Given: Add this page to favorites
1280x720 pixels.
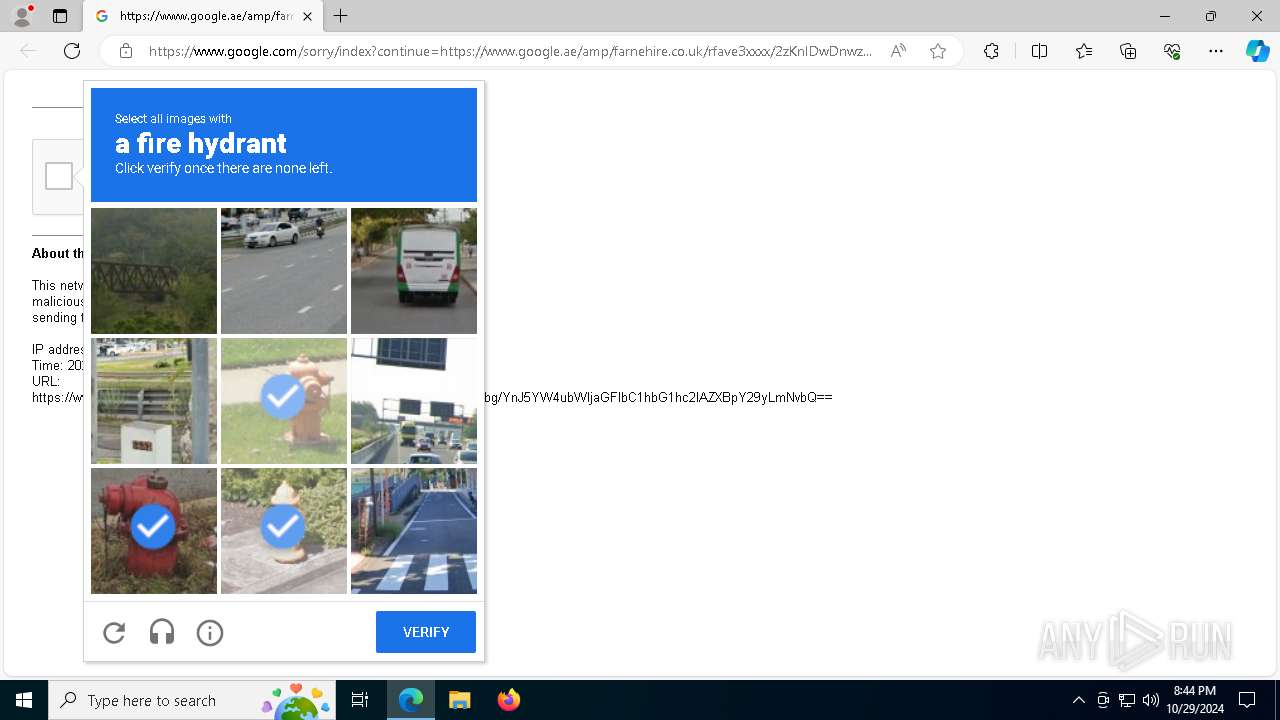Looking at the screenshot, I should [938, 51].
